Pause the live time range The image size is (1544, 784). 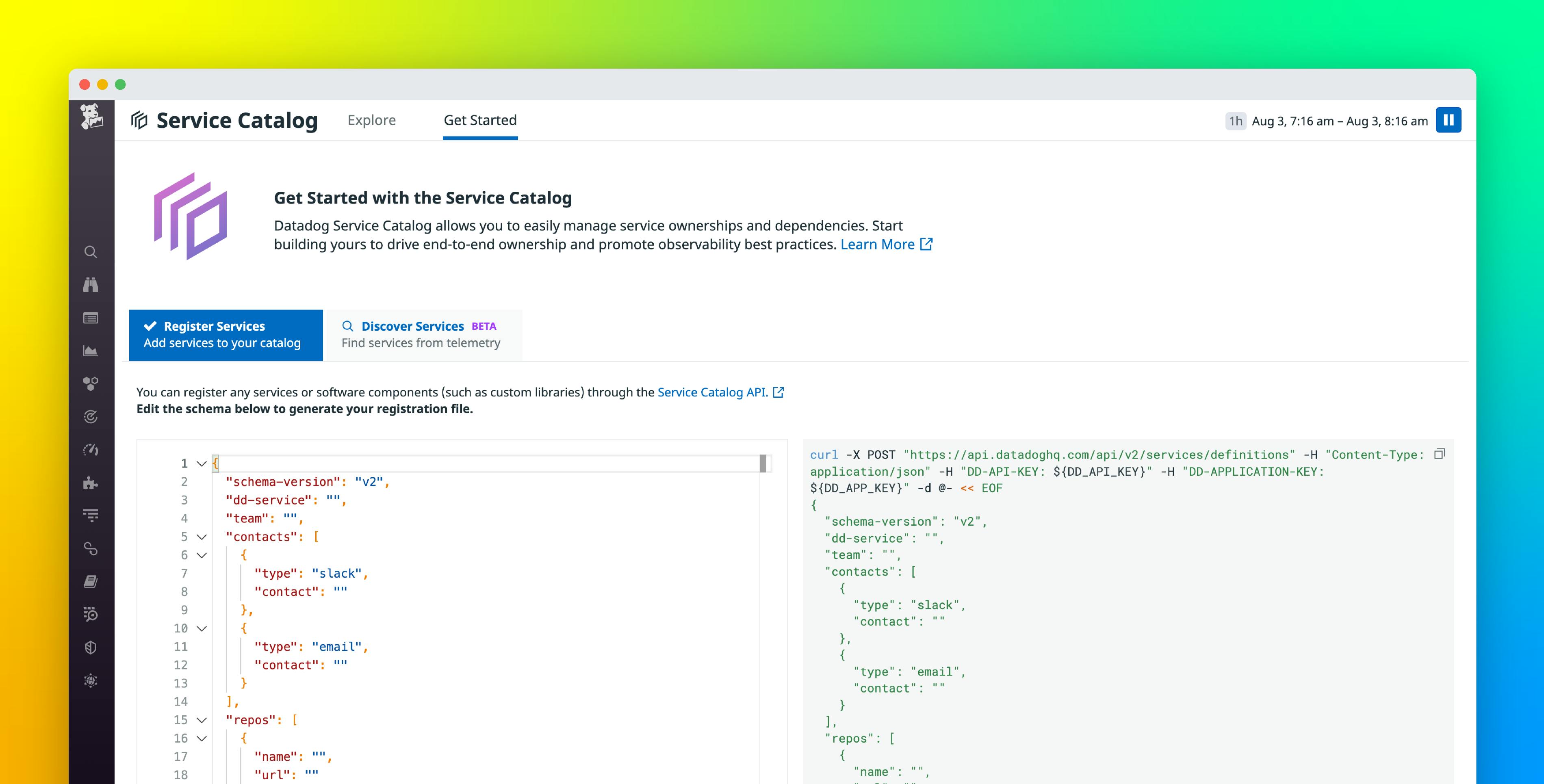(x=1449, y=120)
